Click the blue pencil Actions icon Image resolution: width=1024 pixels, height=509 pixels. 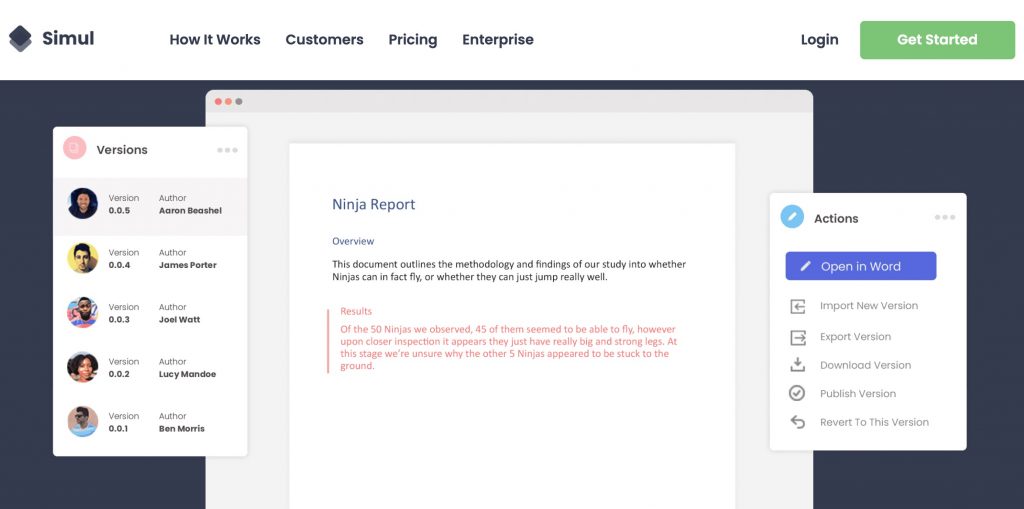click(x=792, y=217)
